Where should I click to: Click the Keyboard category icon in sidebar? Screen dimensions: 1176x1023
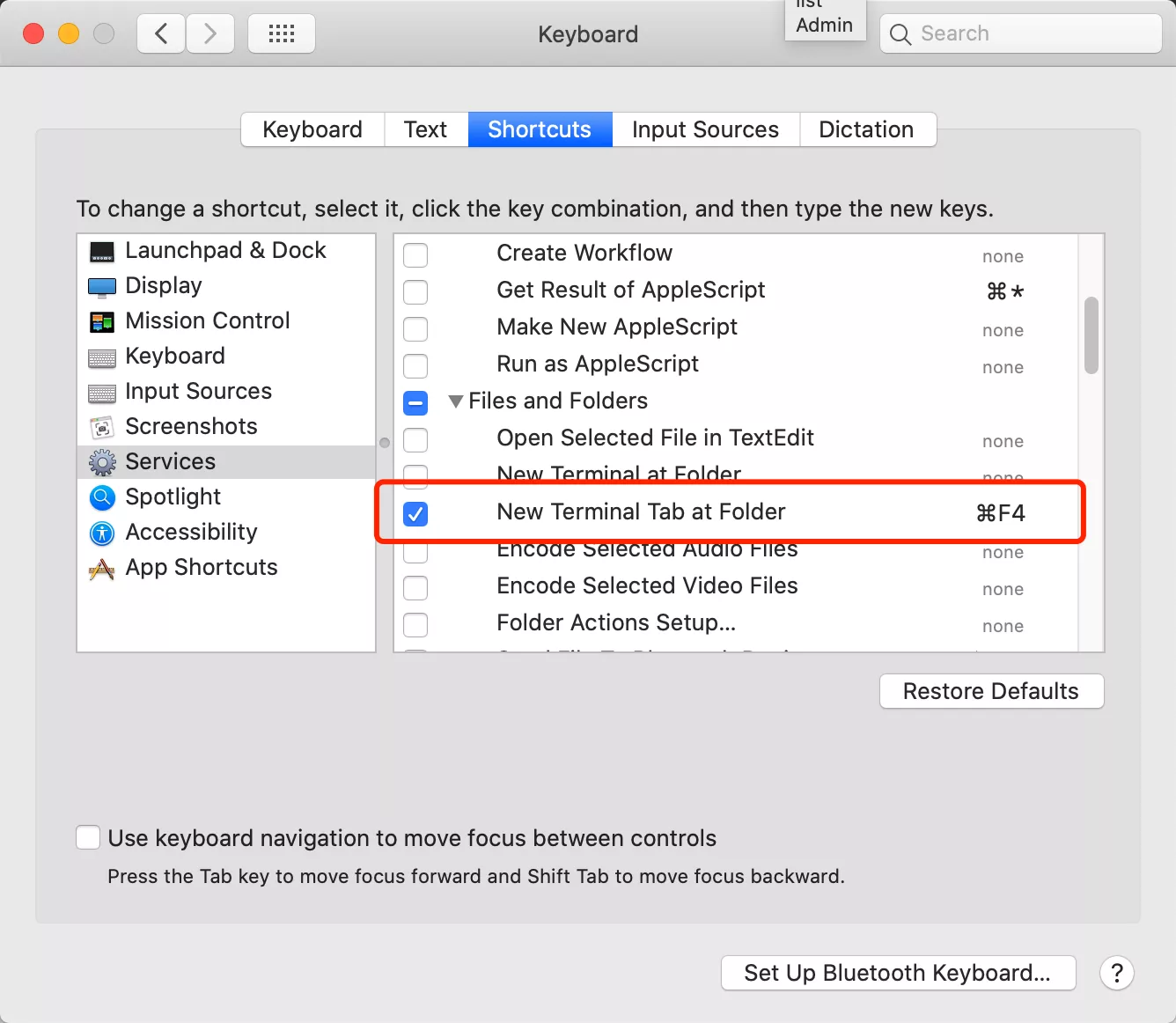click(x=102, y=357)
